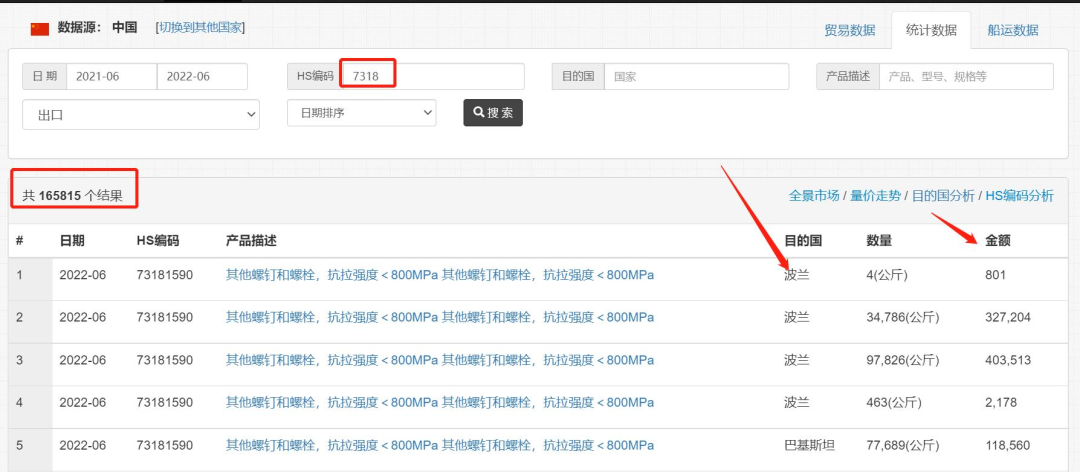Click 金额 column header

999,240
